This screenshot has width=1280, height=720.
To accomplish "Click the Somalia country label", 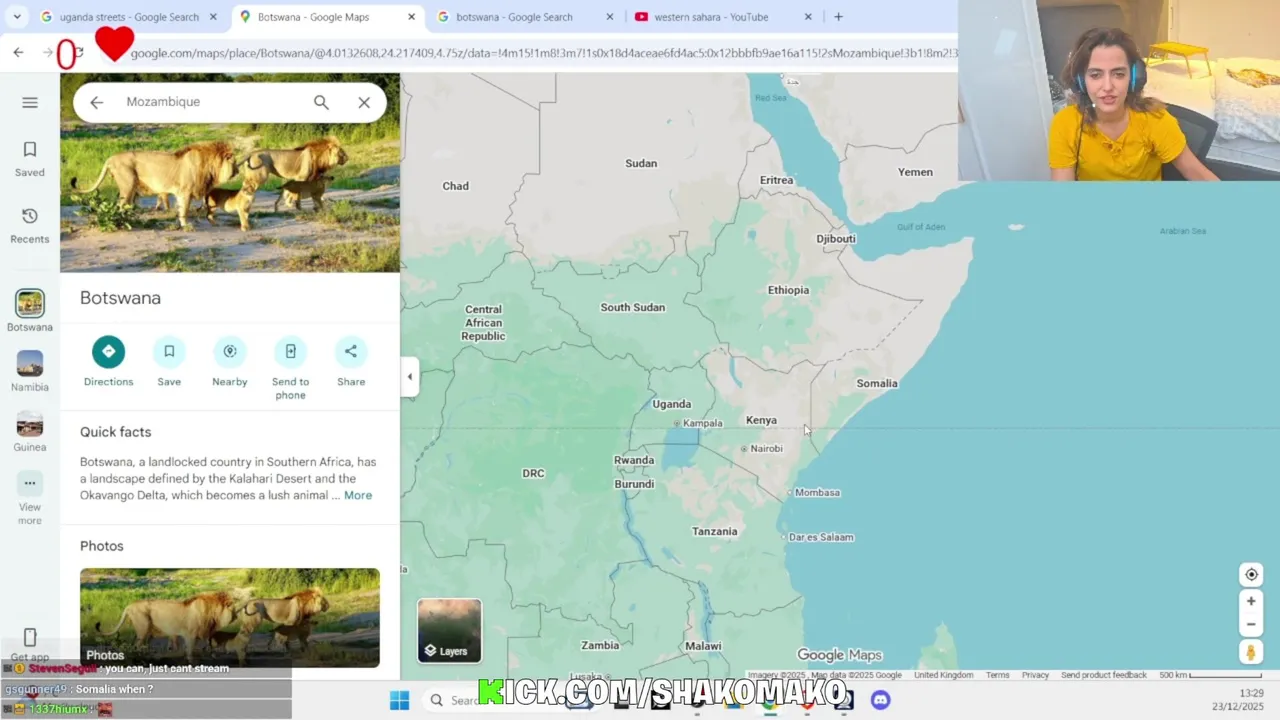I will (x=877, y=383).
